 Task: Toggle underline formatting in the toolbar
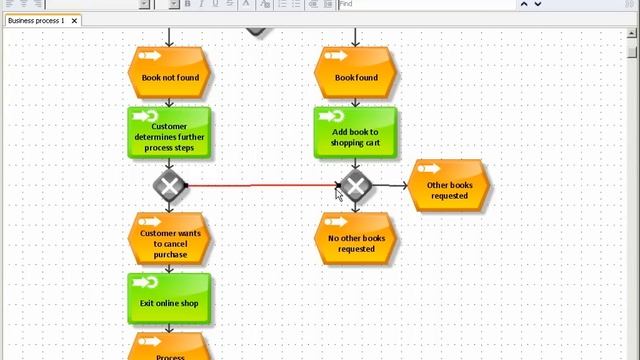click(x=216, y=4)
